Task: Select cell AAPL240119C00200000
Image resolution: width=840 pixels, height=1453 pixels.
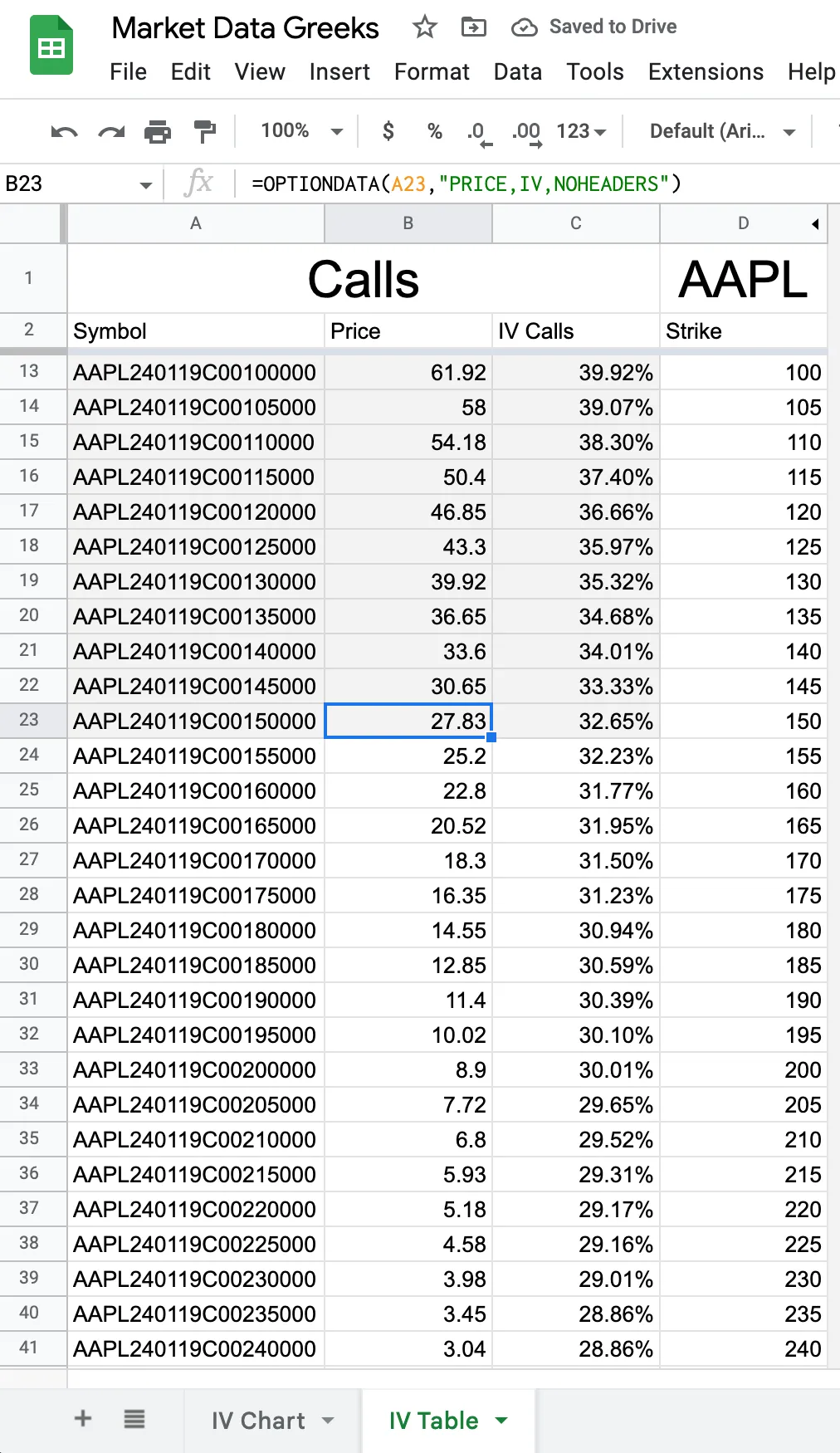Action: click(x=195, y=1069)
